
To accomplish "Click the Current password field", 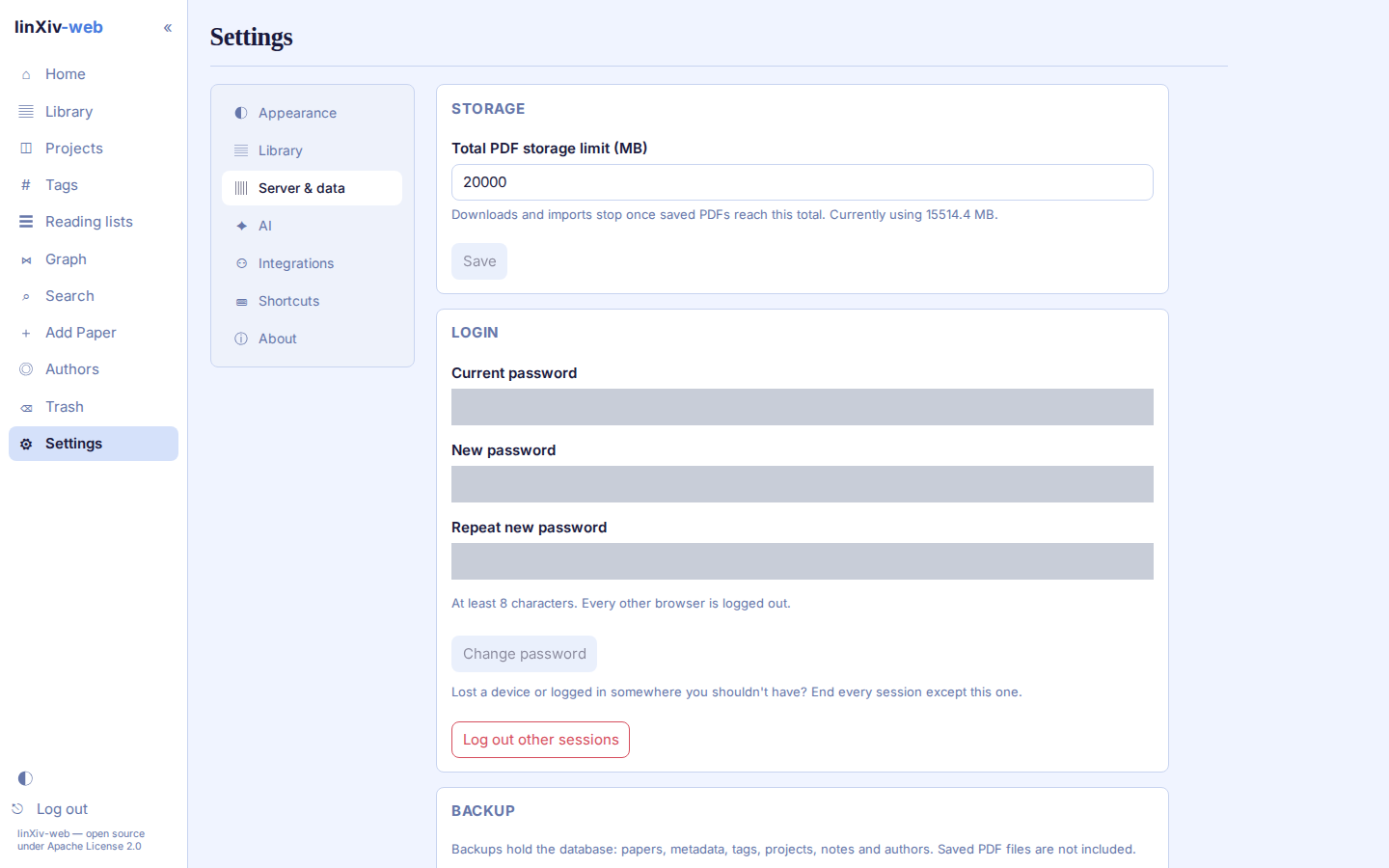I will click(803, 407).
